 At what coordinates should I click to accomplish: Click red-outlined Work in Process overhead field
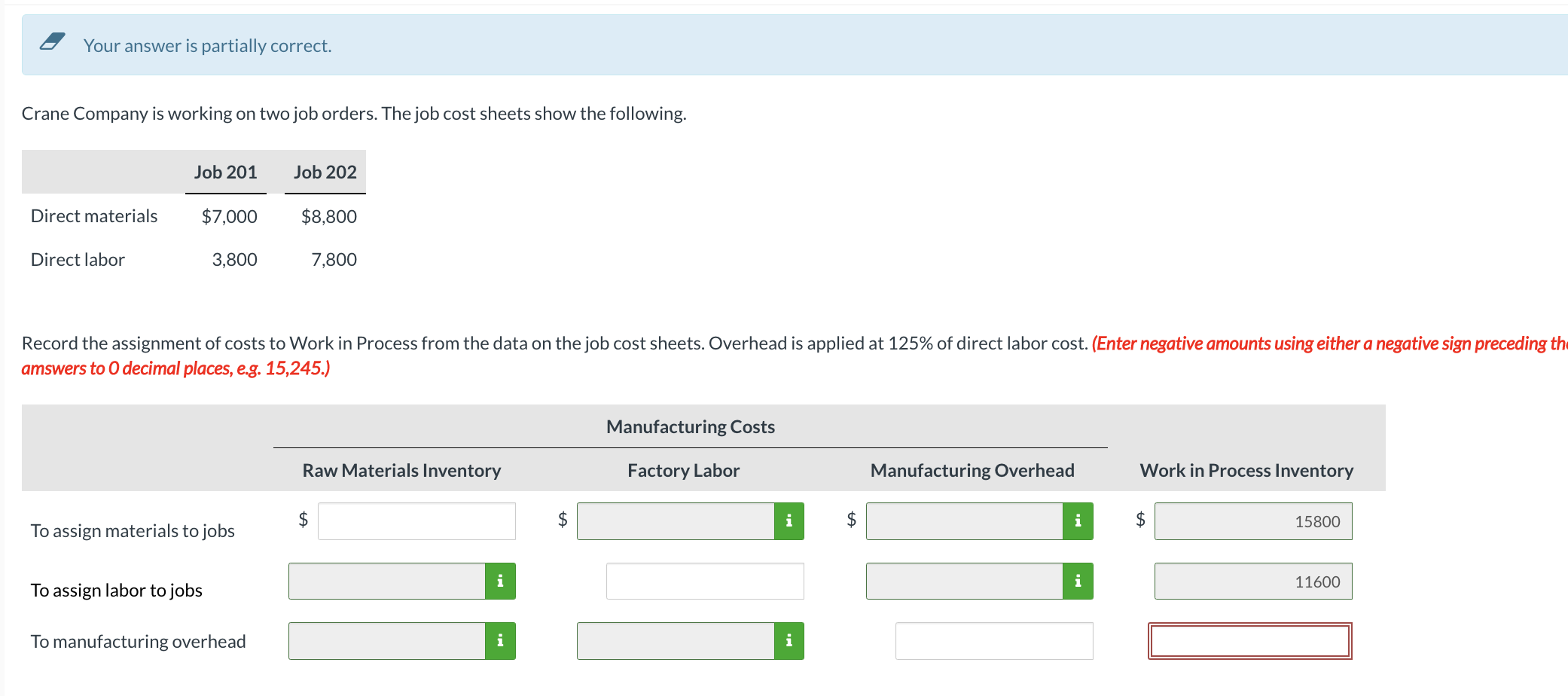(x=1250, y=641)
